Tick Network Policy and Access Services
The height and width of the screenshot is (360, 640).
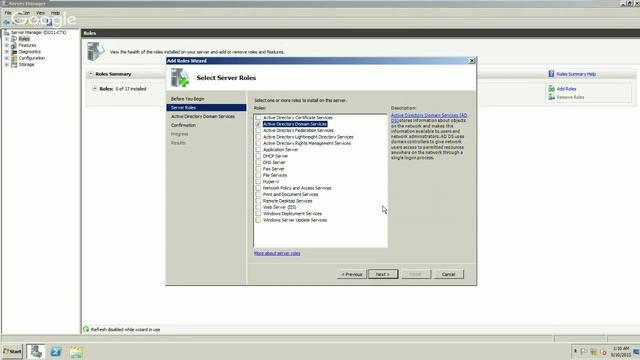point(258,188)
